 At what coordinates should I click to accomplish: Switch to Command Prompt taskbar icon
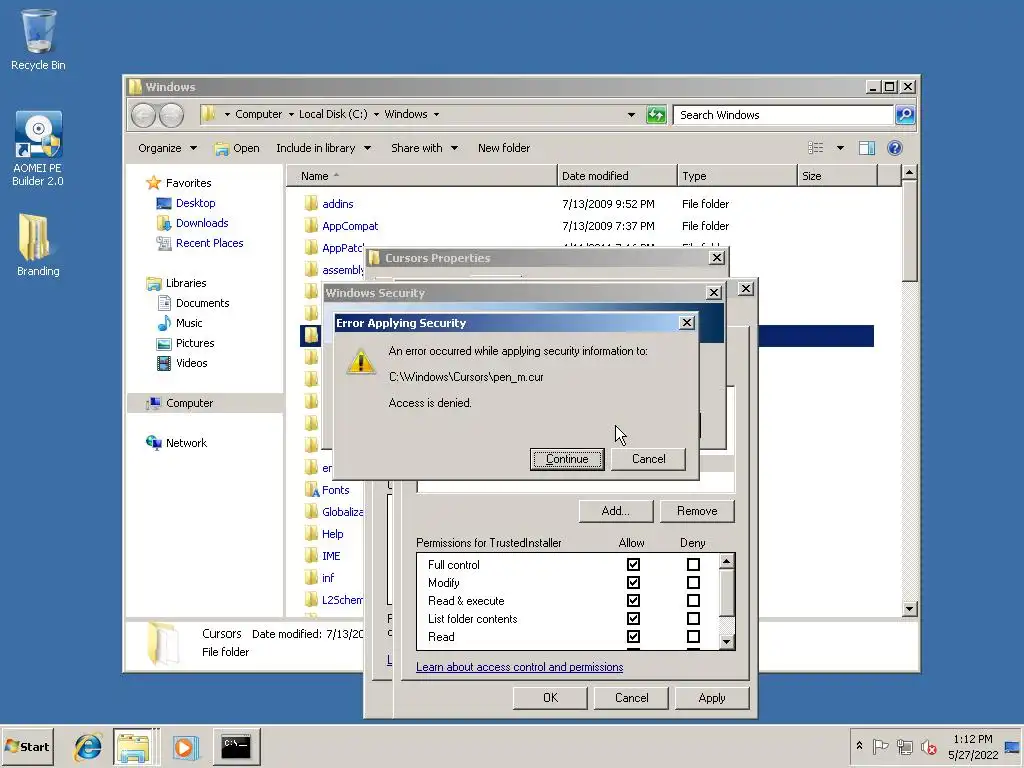click(236, 746)
